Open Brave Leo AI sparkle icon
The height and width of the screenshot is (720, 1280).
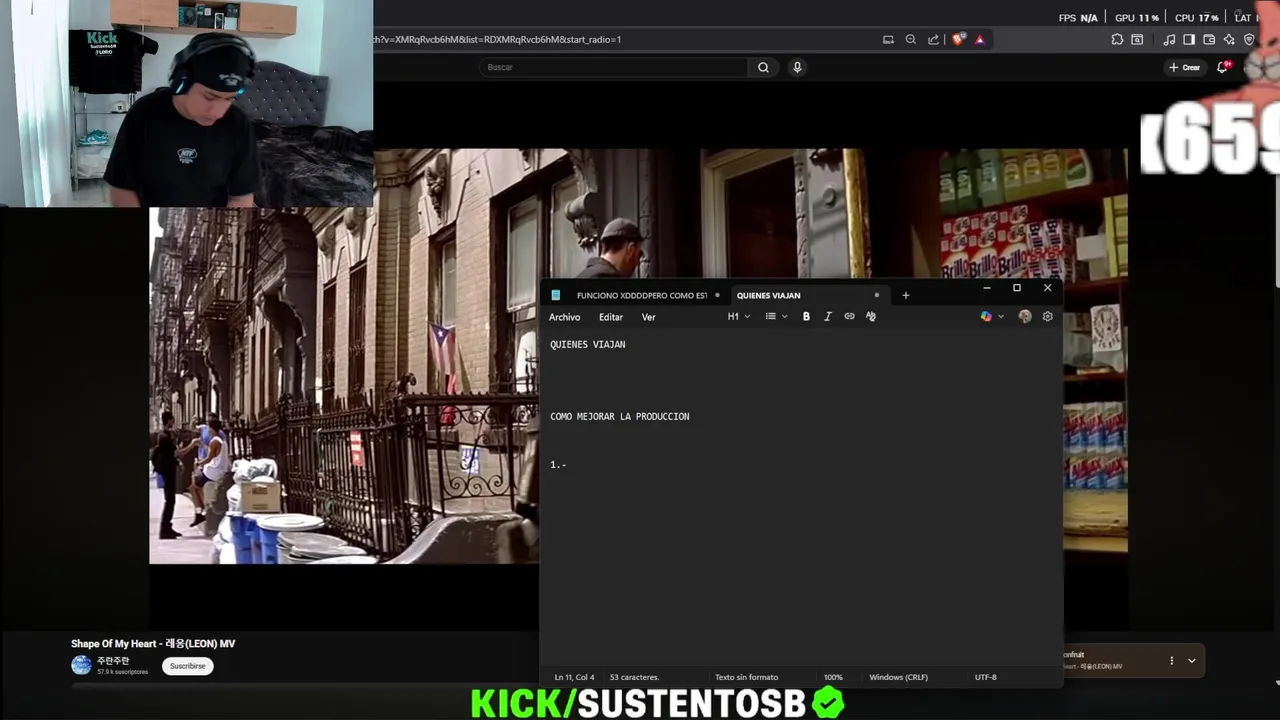pos(1229,40)
